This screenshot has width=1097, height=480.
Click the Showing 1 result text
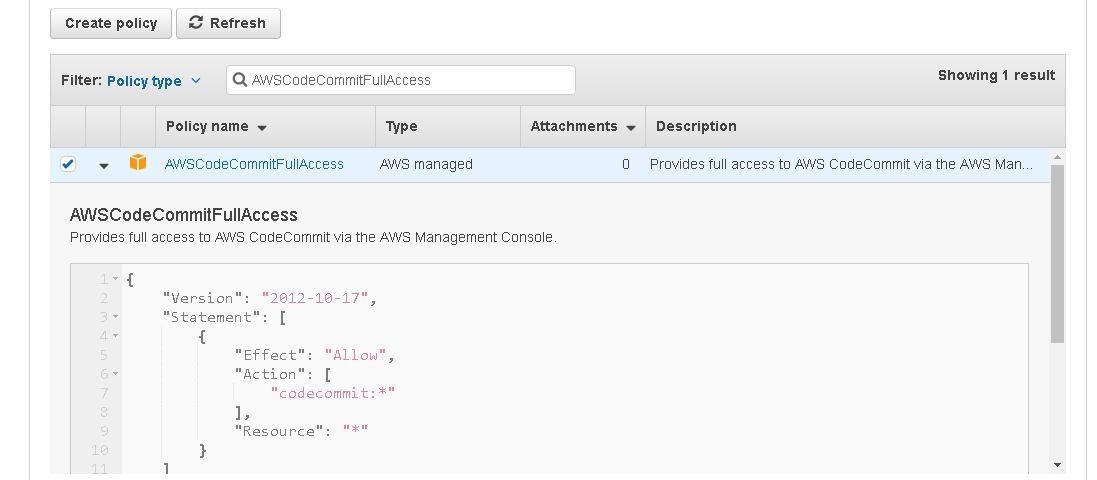(996, 76)
